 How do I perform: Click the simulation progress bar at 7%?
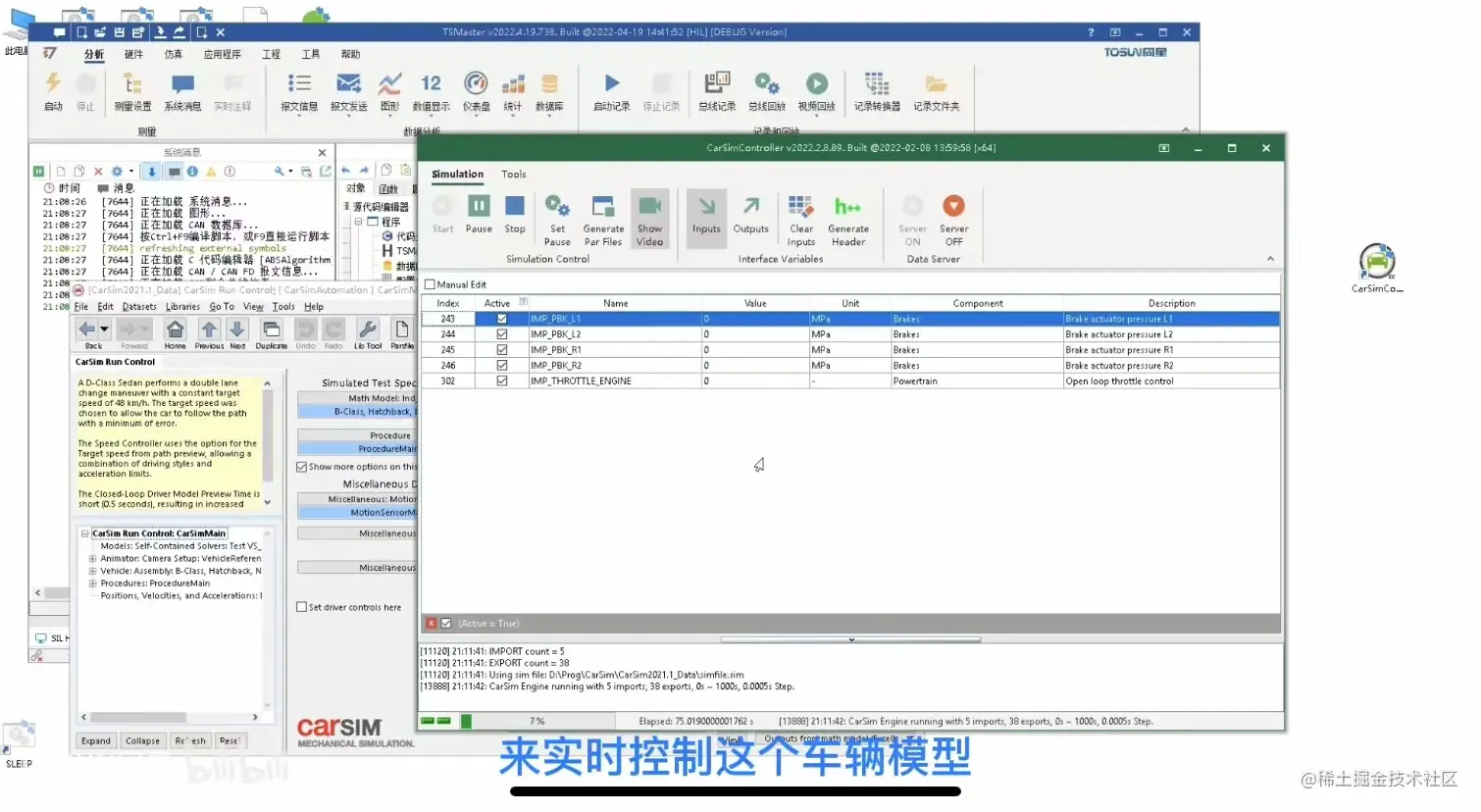click(x=537, y=722)
